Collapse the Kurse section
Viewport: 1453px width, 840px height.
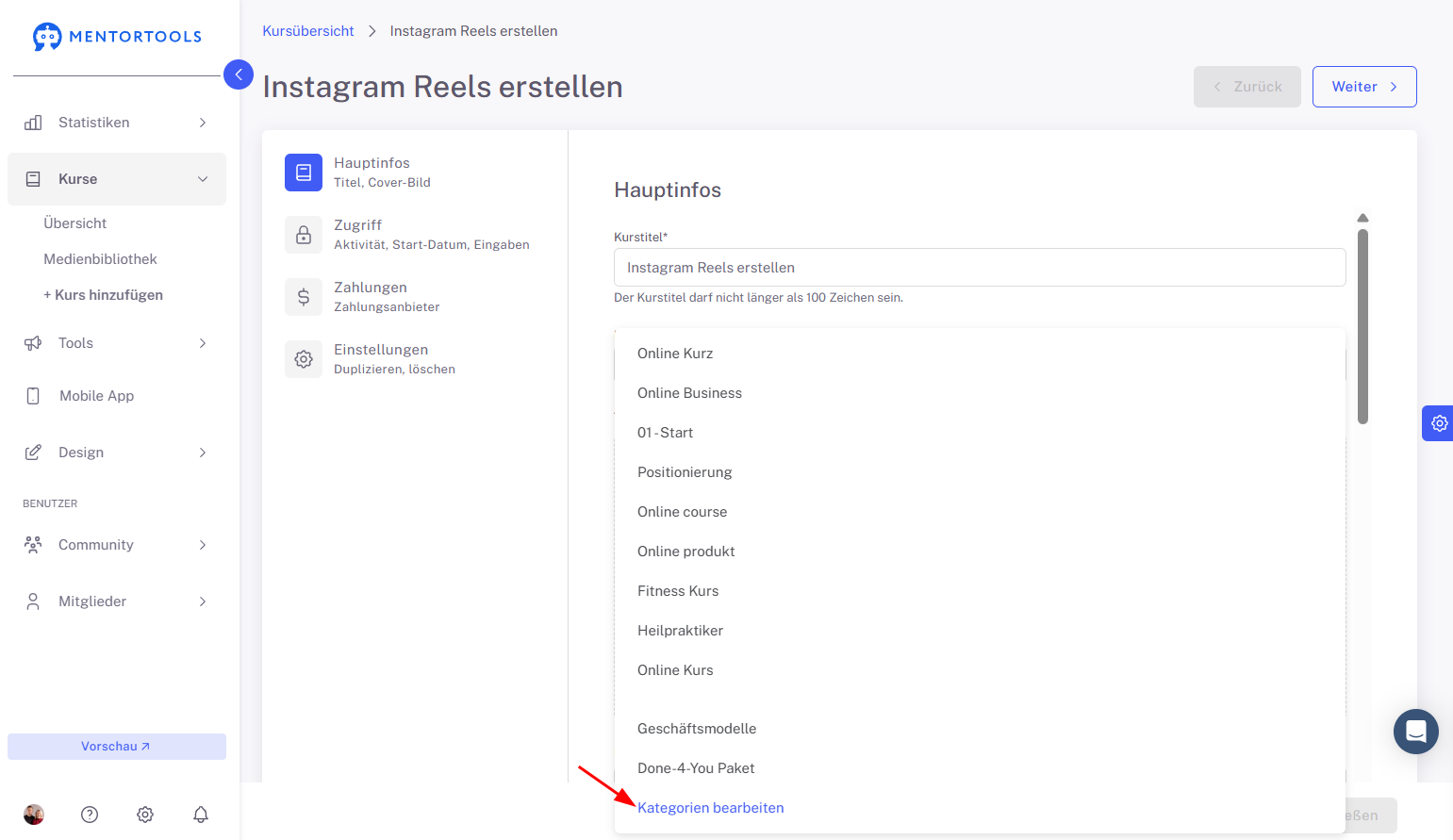(x=116, y=179)
